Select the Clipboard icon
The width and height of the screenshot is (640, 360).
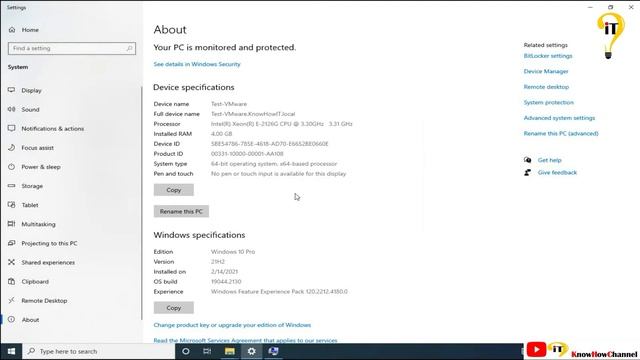click(x=11, y=281)
